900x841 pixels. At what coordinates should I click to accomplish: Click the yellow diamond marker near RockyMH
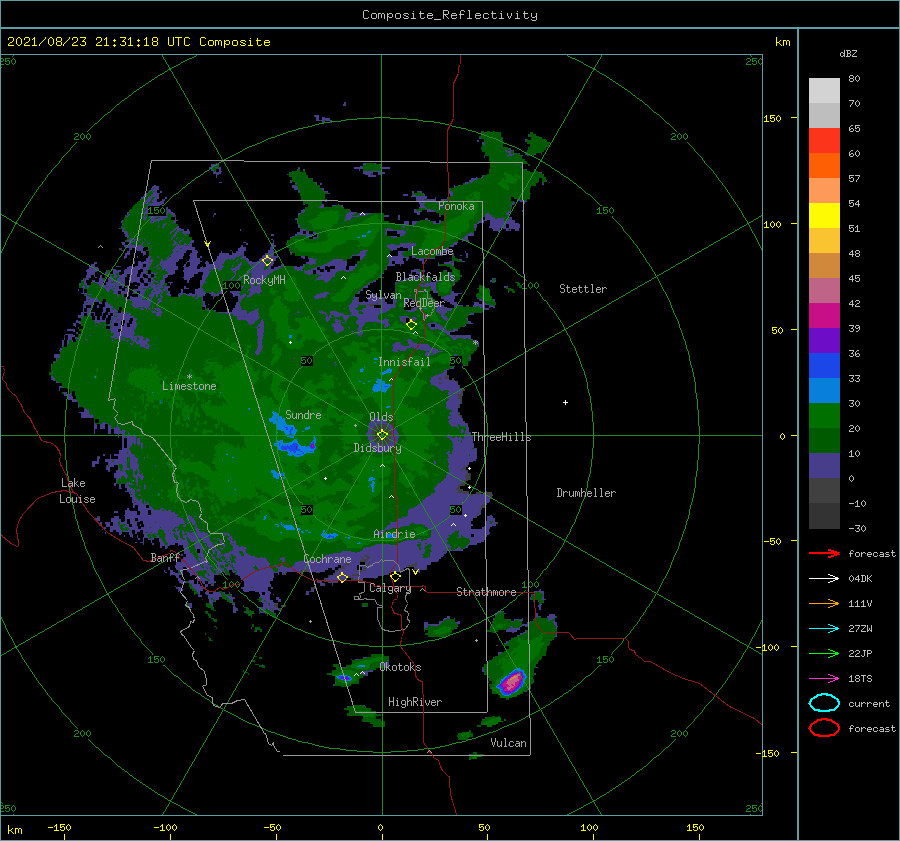267,261
